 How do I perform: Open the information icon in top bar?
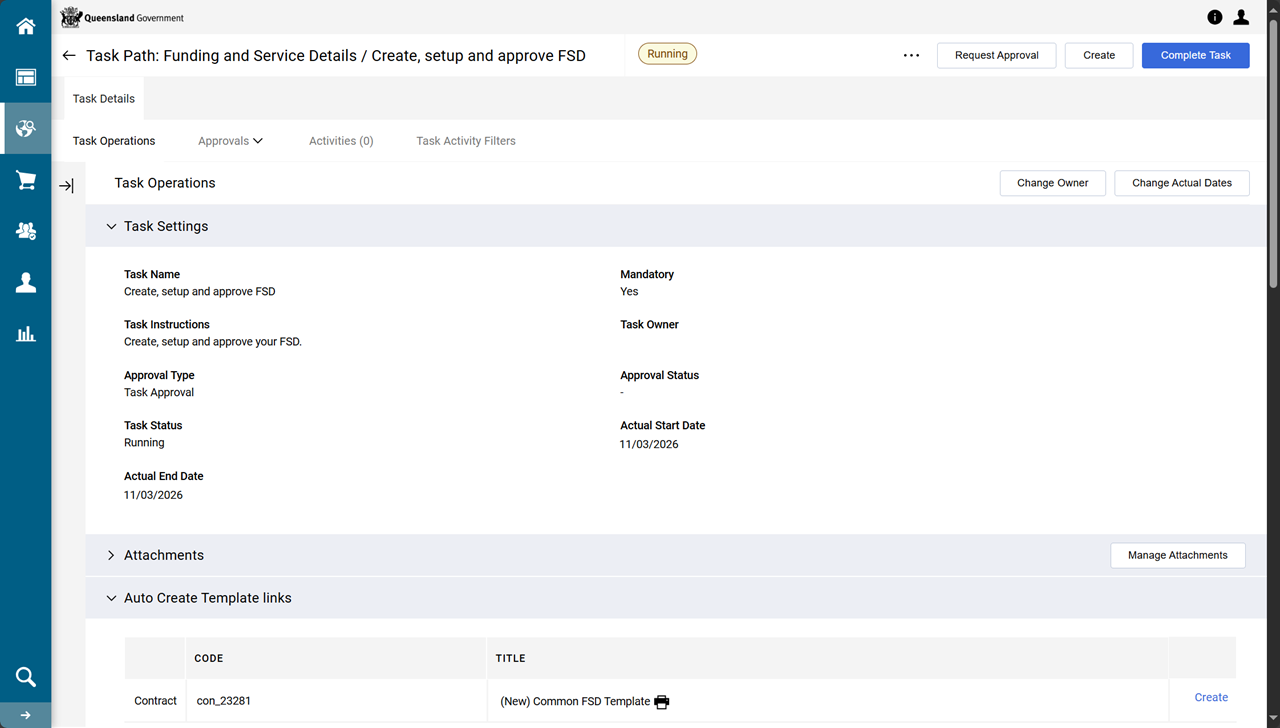tap(1215, 17)
